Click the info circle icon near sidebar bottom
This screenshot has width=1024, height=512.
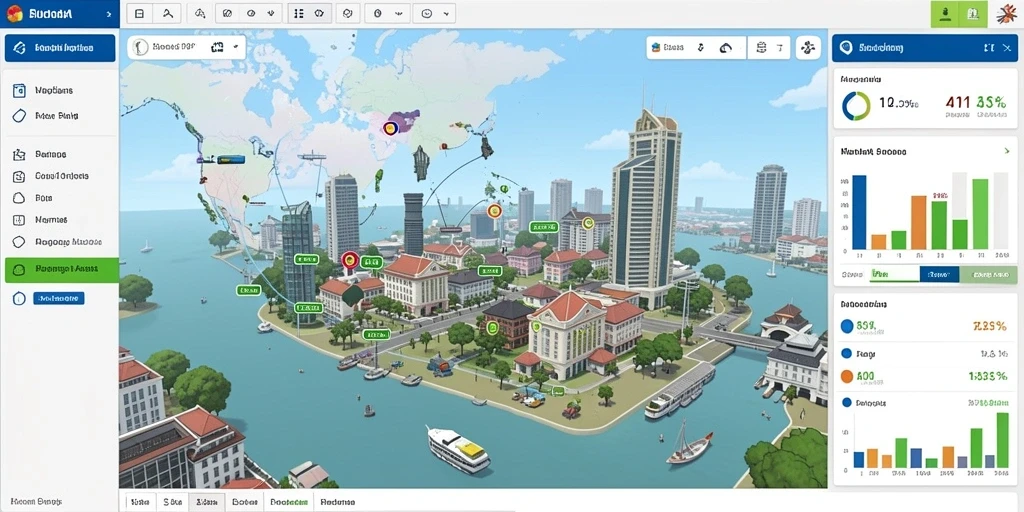point(19,298)
